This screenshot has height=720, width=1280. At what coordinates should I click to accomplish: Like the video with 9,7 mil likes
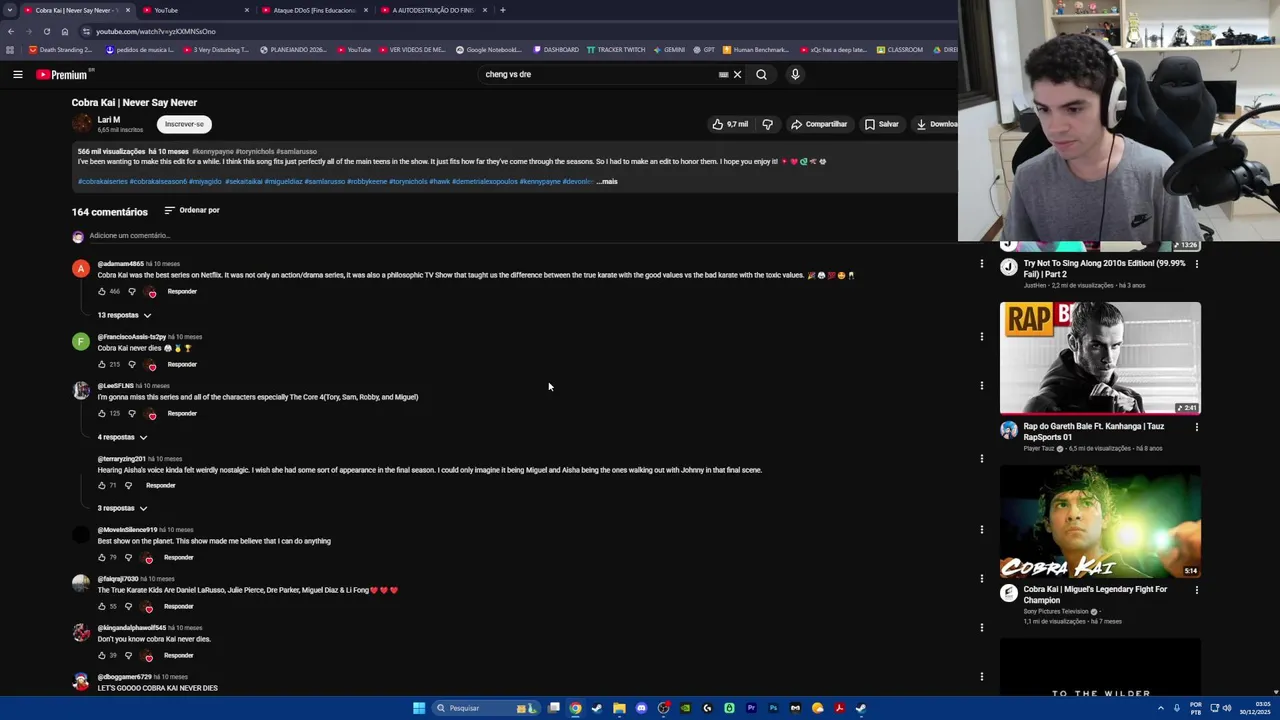point(729,124)
